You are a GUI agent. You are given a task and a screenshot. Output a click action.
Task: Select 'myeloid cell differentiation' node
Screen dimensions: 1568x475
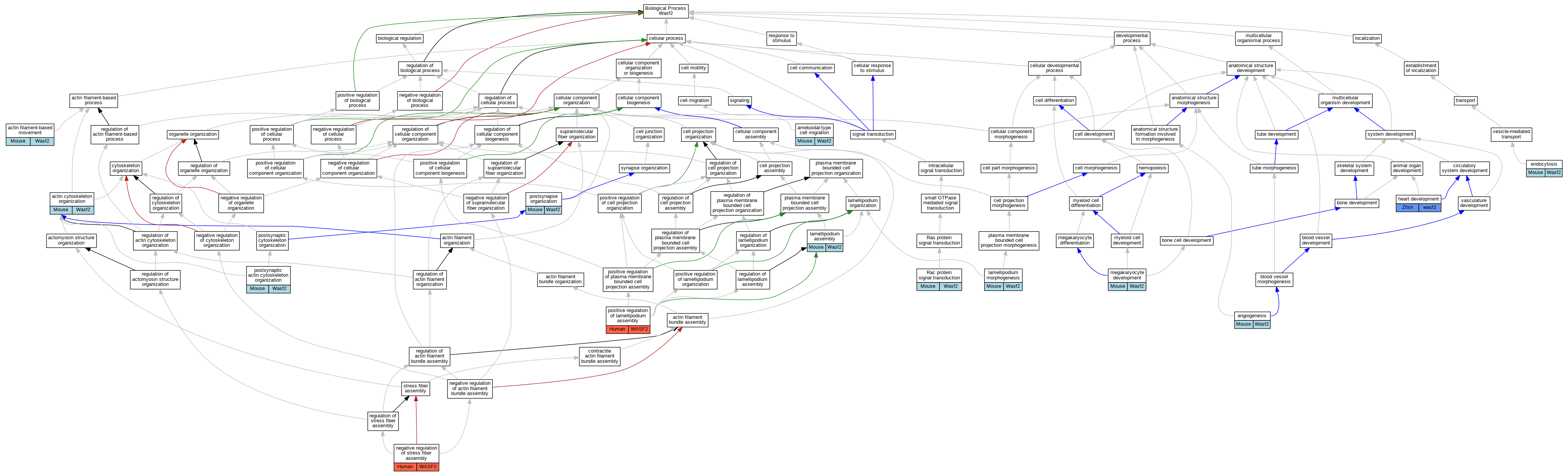coord(1085,203)
